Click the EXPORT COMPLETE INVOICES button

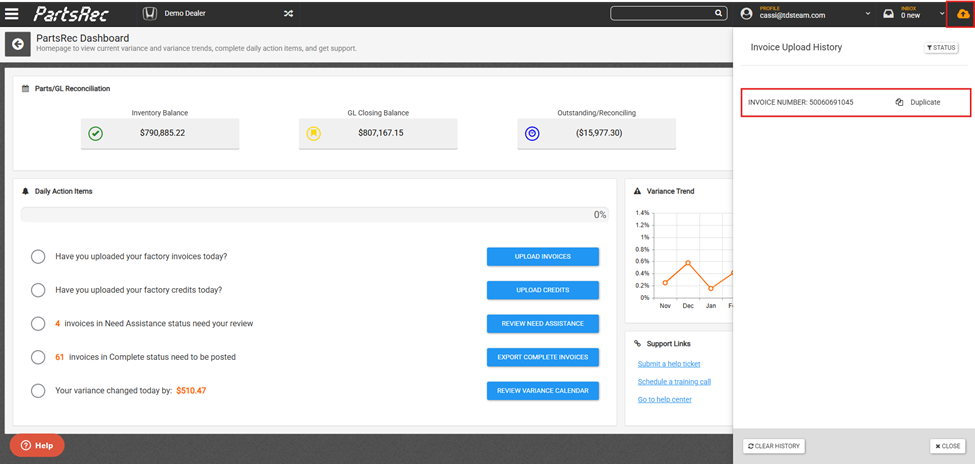point(543,357)
